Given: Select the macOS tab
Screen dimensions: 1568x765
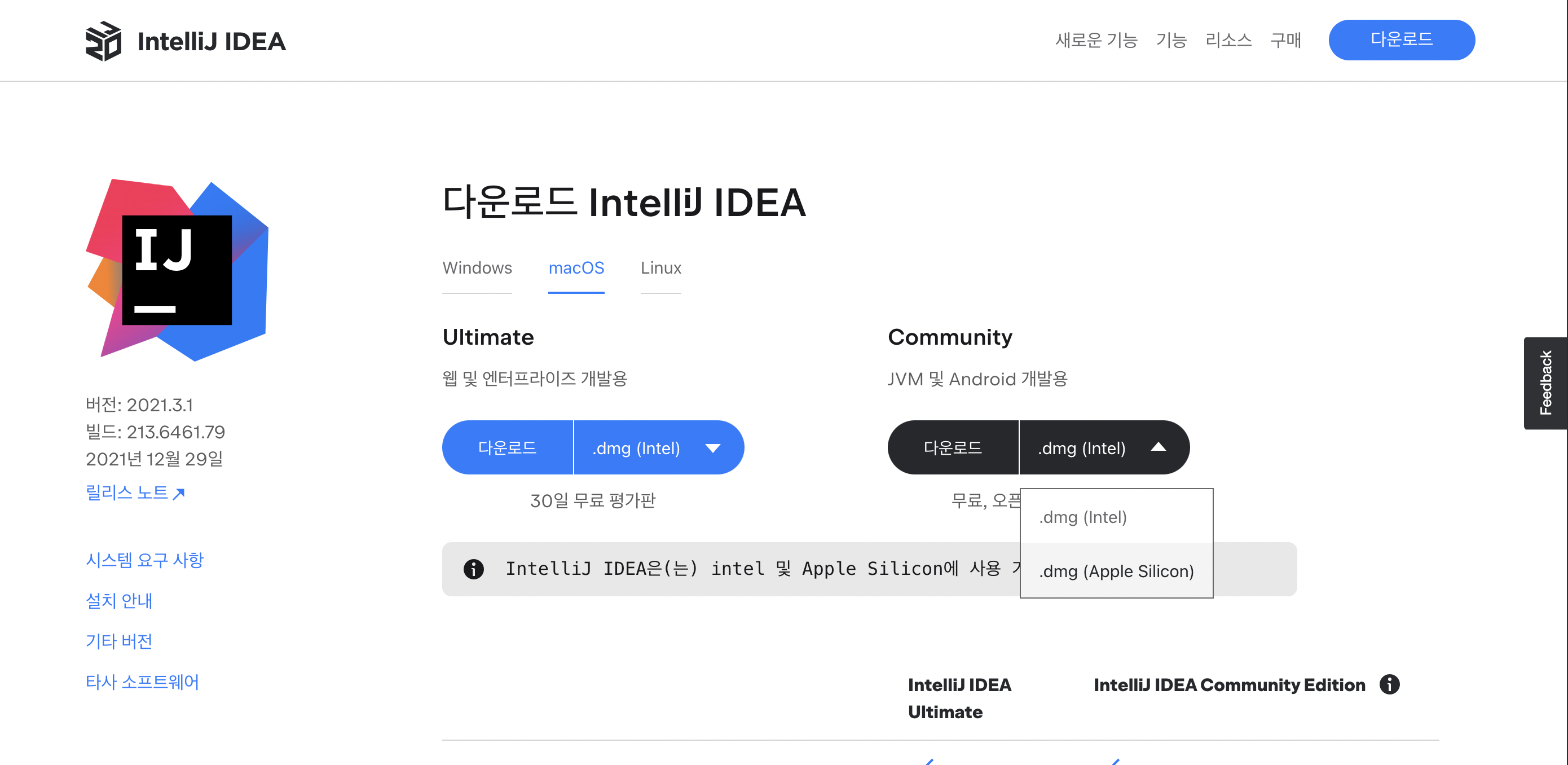Looking at the screenshot, I should [x=576, y=268].
